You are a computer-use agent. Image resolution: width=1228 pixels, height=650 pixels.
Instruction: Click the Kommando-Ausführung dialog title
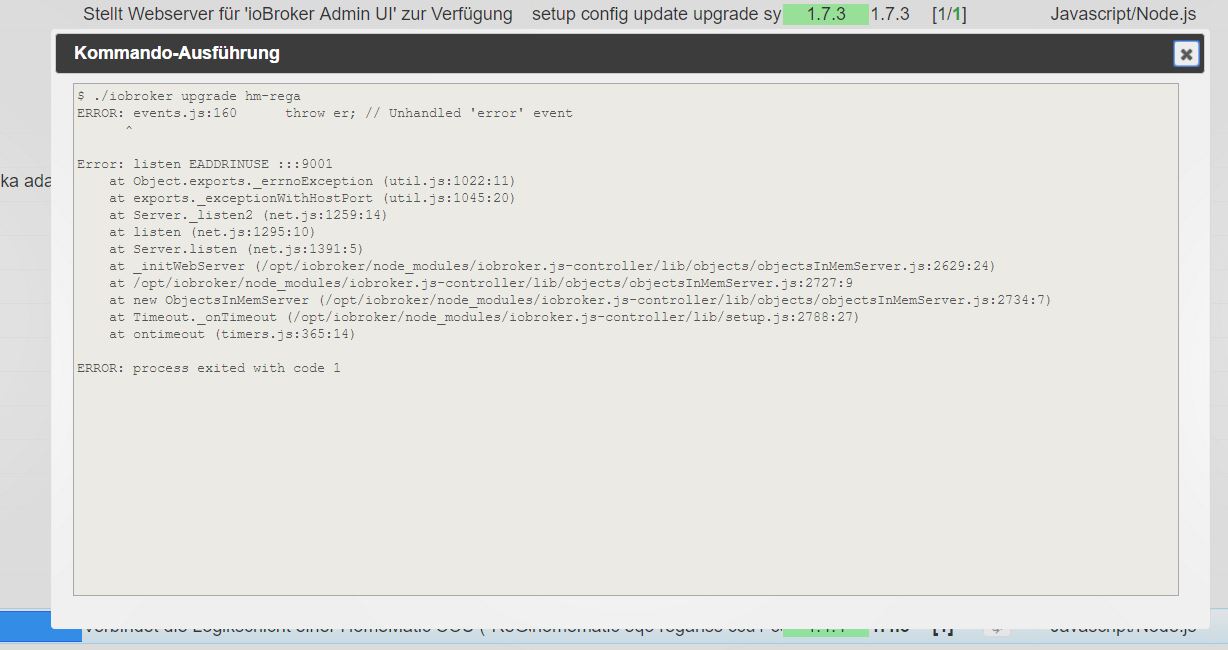point(177,54)
